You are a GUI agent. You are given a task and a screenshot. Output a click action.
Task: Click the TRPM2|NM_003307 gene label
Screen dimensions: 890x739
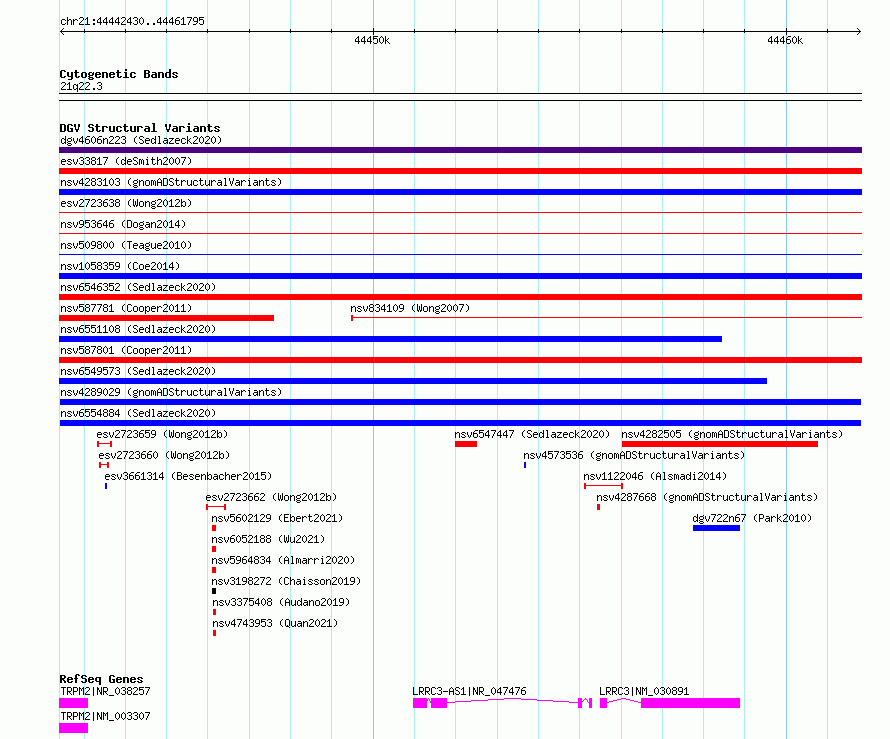pos(105,716)
